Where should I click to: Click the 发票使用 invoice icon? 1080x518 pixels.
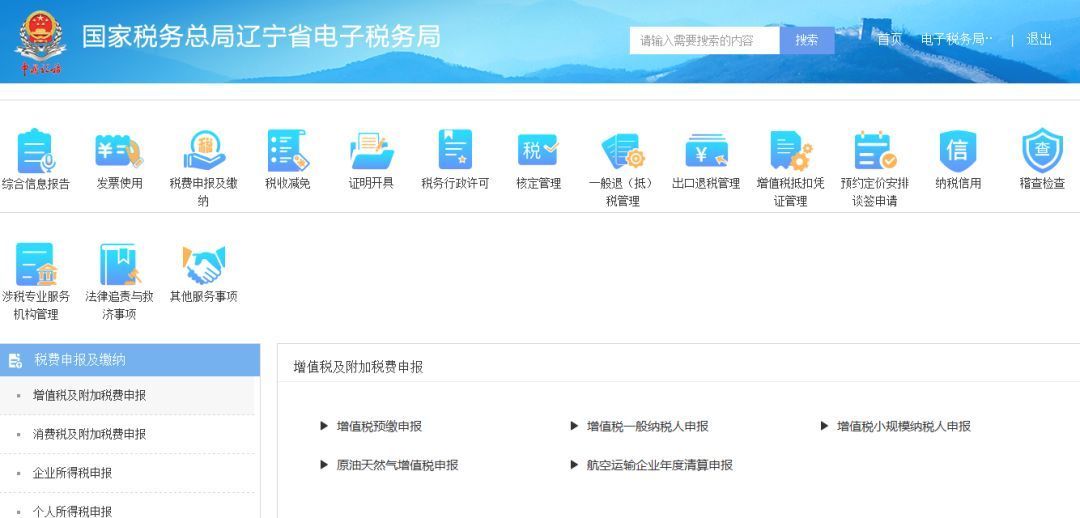pos(119,151)
